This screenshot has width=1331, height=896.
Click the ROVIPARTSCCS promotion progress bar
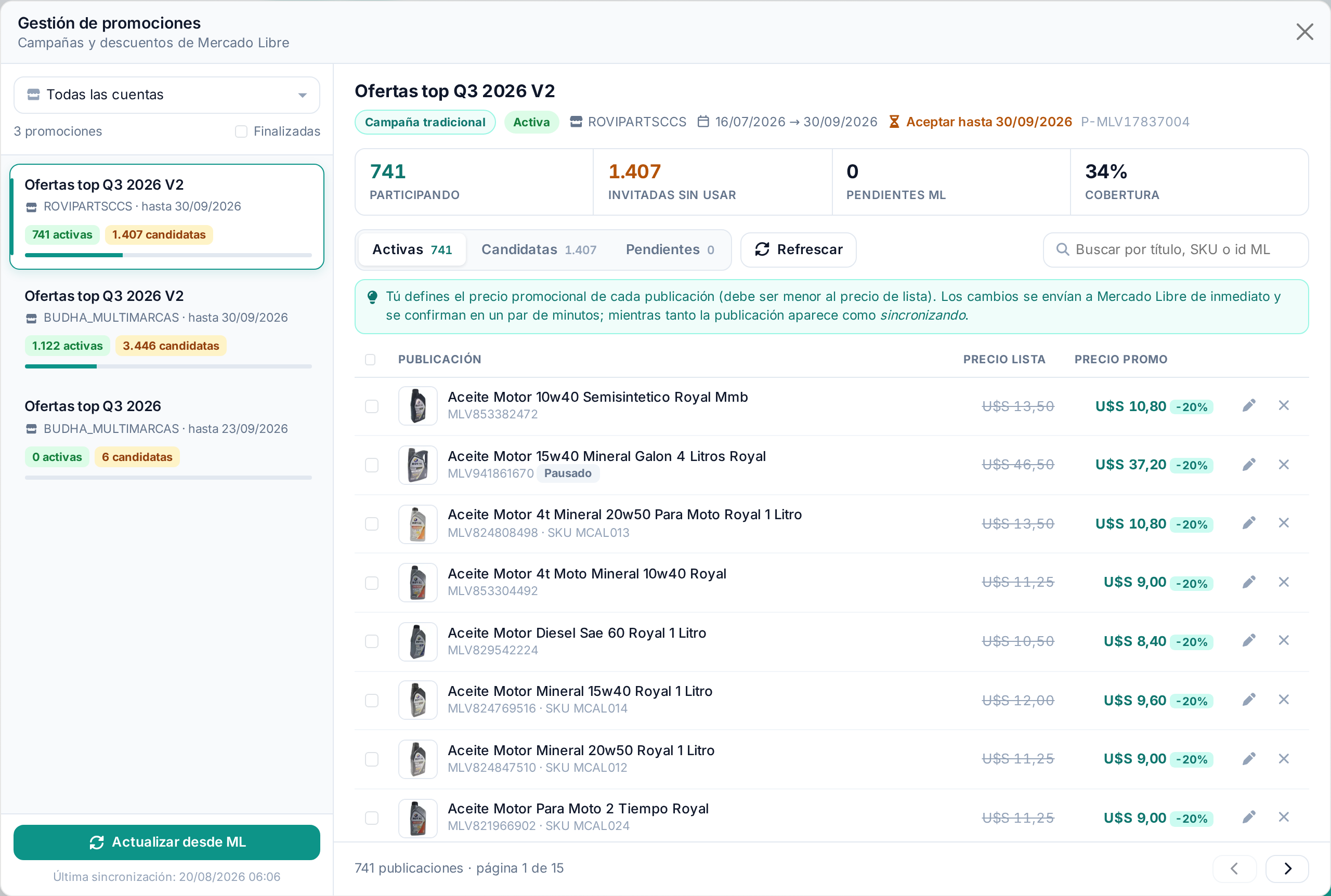pos(168,255)
